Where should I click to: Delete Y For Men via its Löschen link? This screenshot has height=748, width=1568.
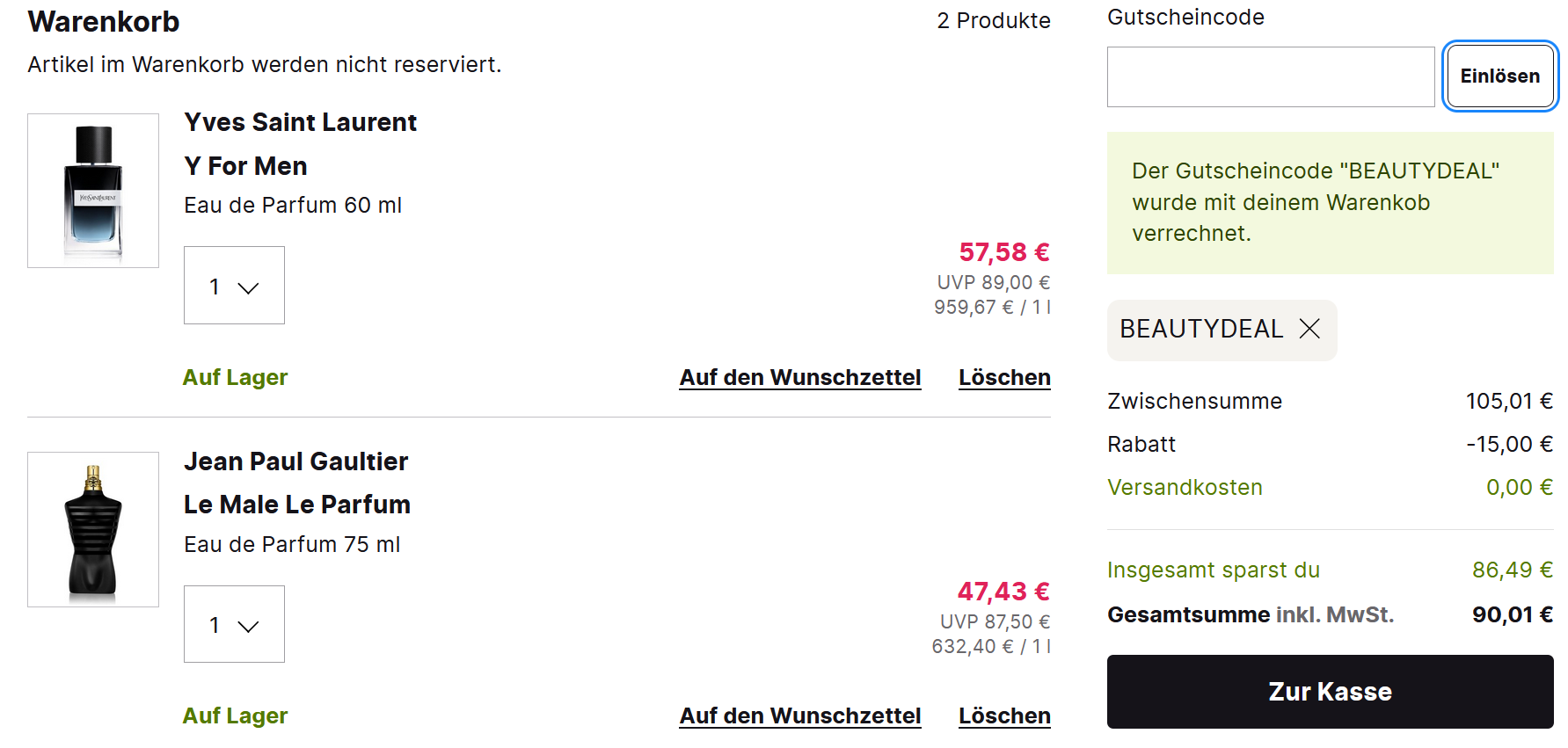(x=1004, y=377)
